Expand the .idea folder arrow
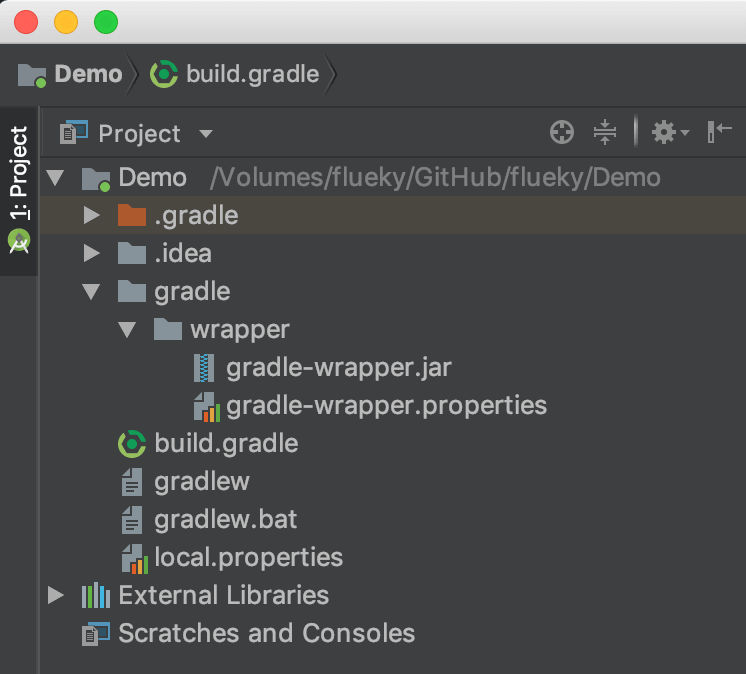The height and width of the screenshot is (674, 746). [x=92, y=254]
